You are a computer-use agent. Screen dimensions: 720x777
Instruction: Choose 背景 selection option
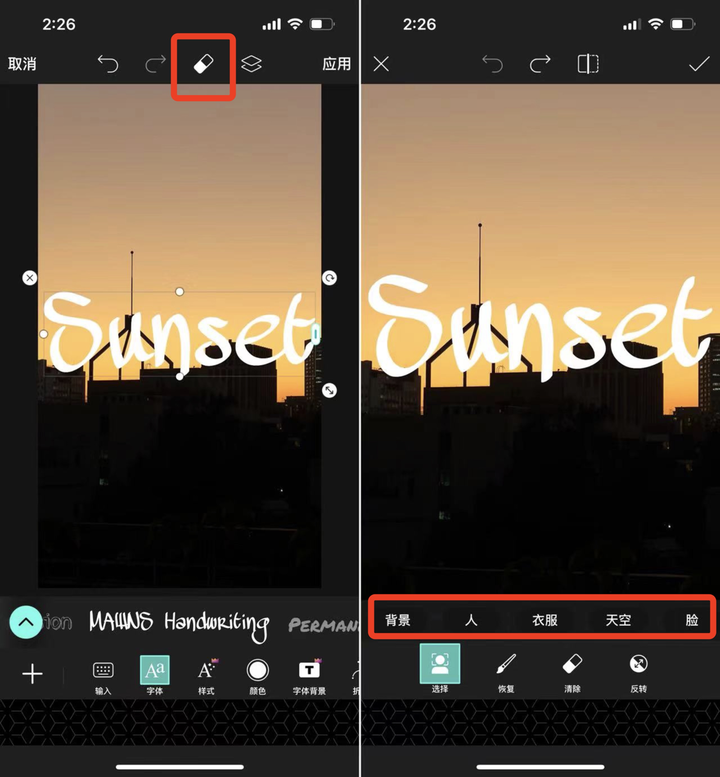[x=398, y=620]
